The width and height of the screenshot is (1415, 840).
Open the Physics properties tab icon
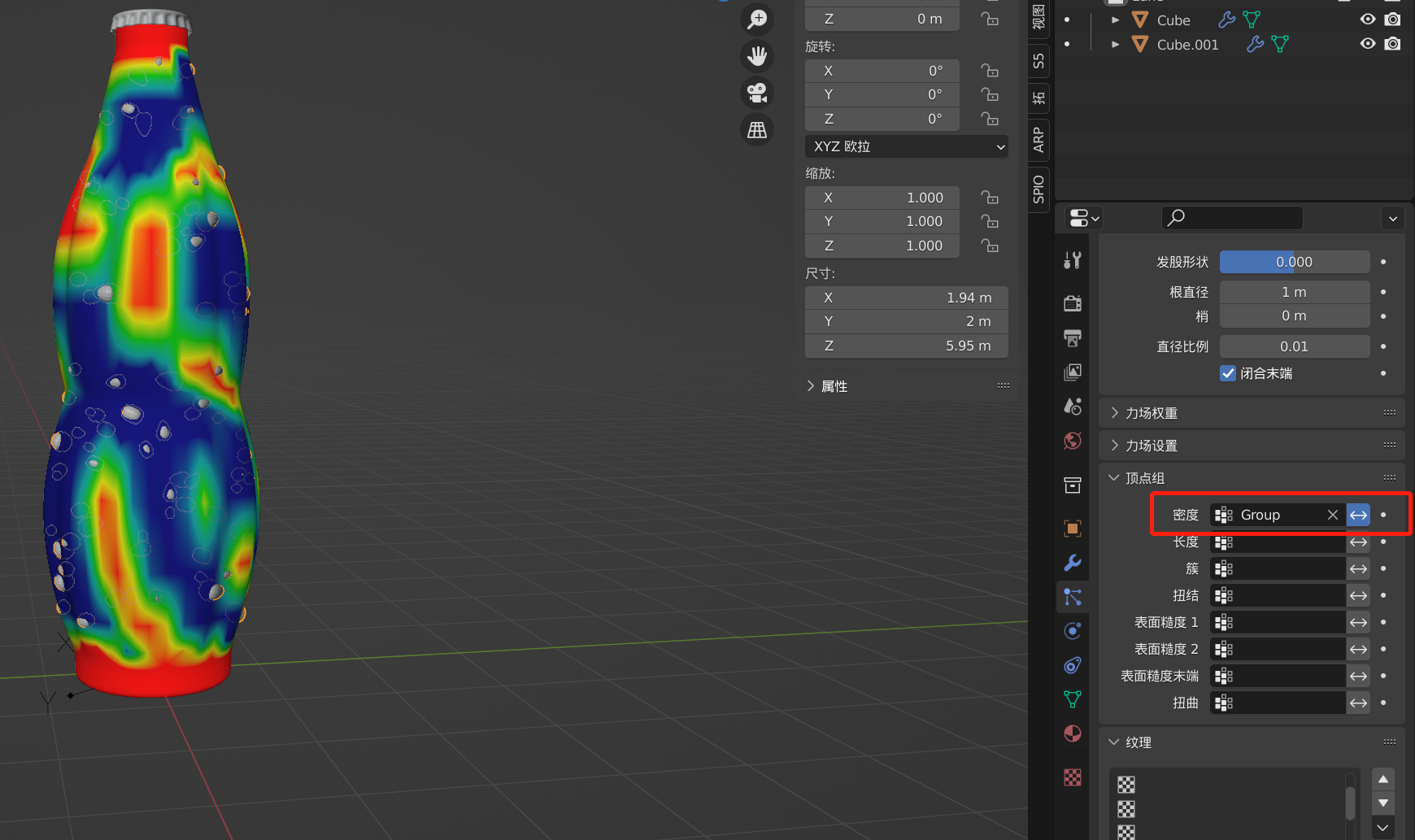pyautogui.click(x=1073, y=631)
